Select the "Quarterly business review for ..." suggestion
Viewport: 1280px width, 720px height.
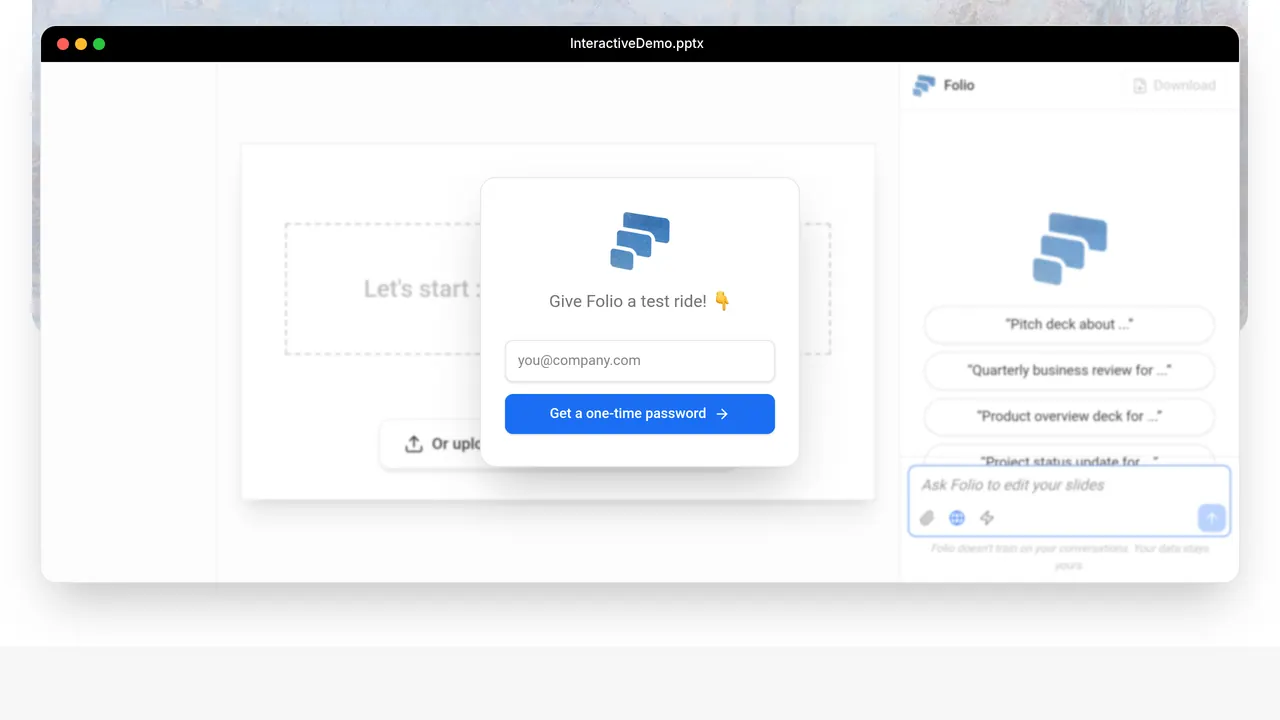pyautogui.click(x=1069, y=370)
